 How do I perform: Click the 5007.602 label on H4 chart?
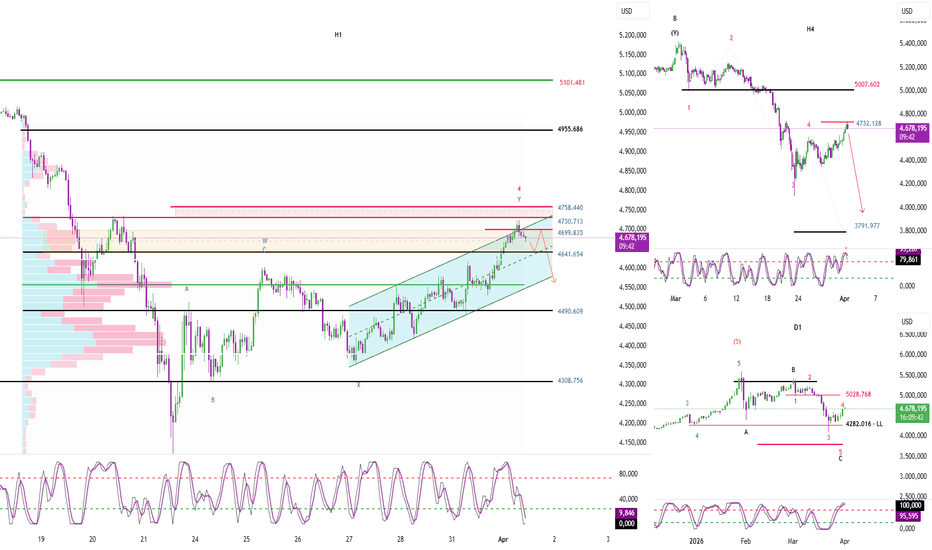(867, 84)
